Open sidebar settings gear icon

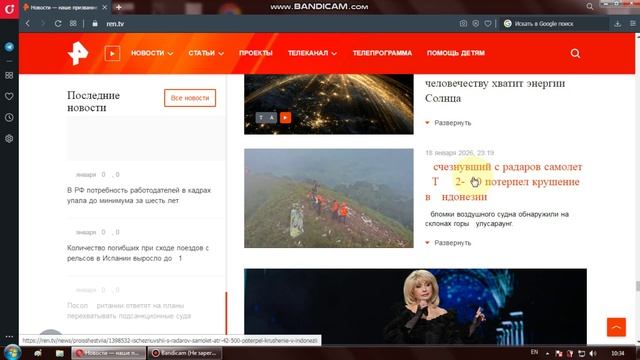coord(9,139)
